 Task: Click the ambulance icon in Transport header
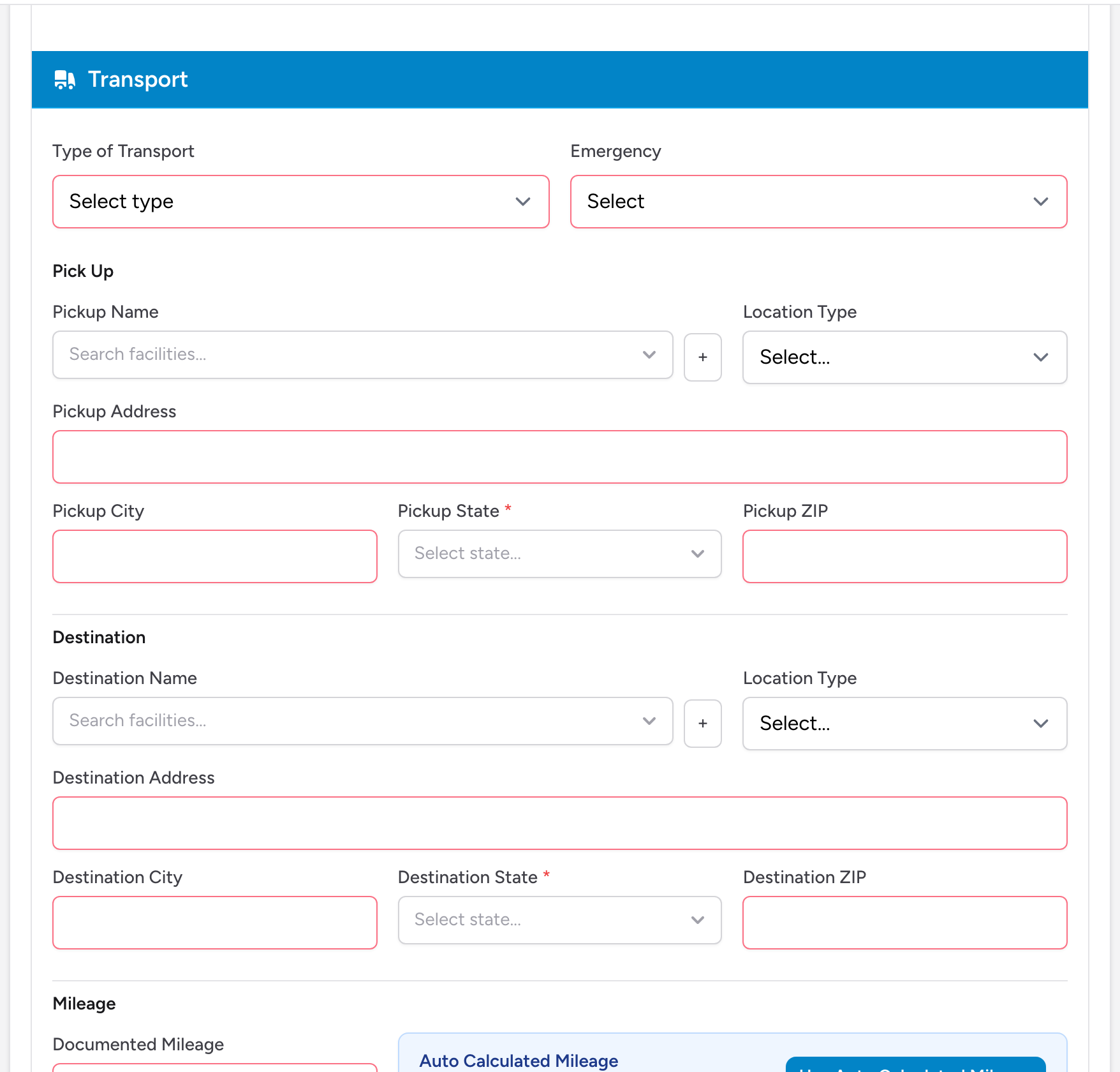pyautogui.click(x=64, y=80)
